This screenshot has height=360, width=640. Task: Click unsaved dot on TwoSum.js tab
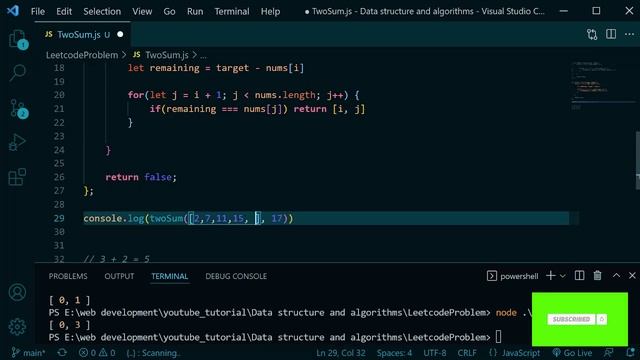(120, 34)
